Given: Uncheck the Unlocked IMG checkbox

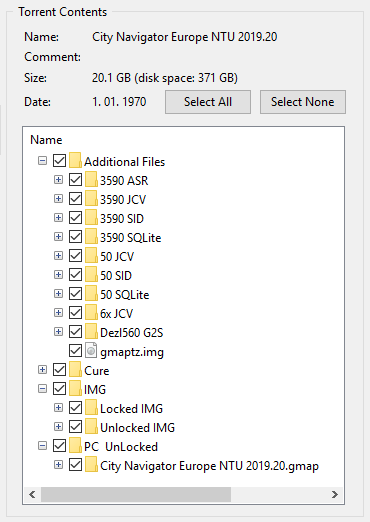Looking at the screenshot, I should point(76,427).
